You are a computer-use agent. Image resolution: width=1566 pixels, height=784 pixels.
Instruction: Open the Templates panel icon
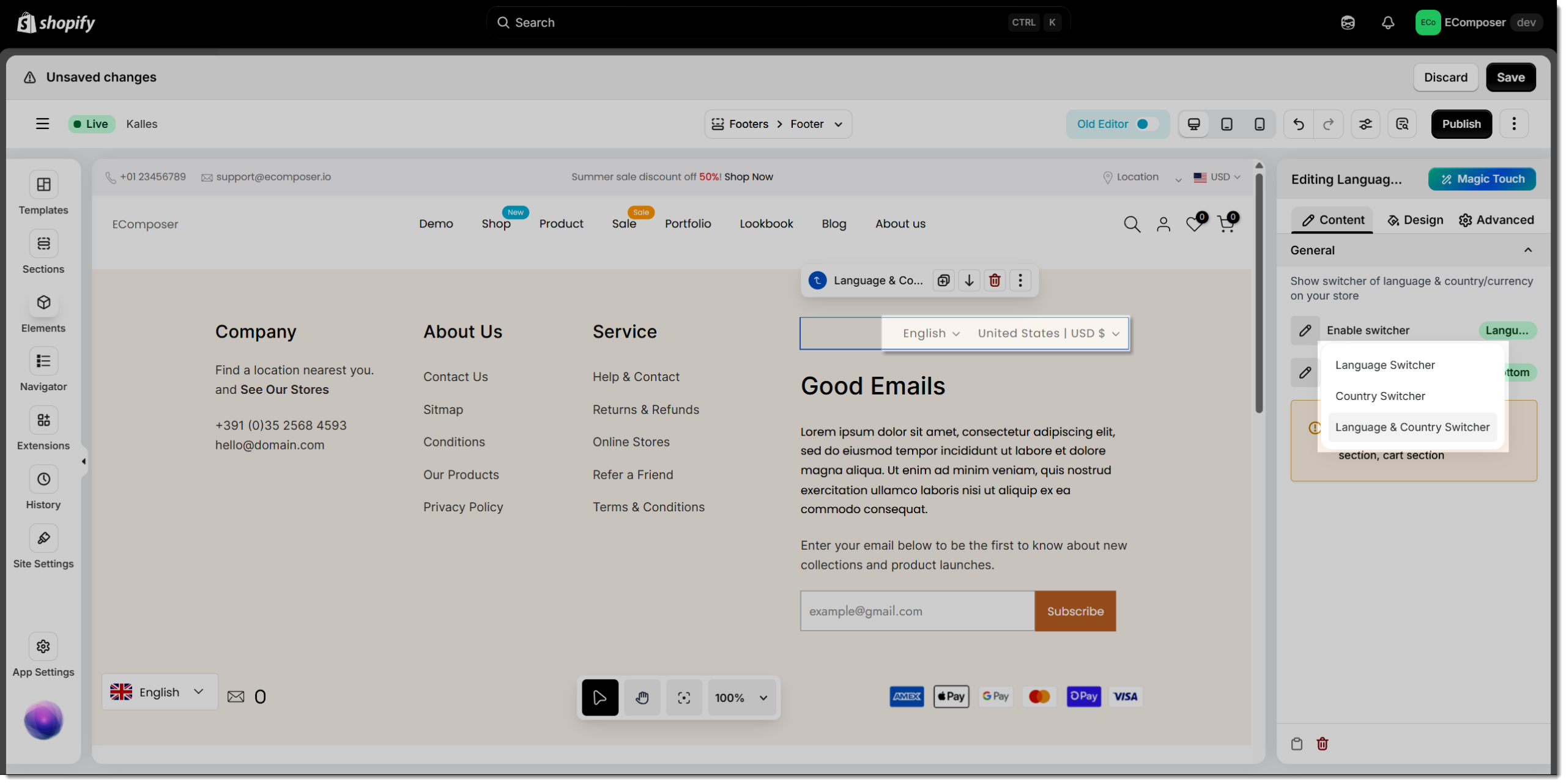pyautogui.click(x=43, y=185)
